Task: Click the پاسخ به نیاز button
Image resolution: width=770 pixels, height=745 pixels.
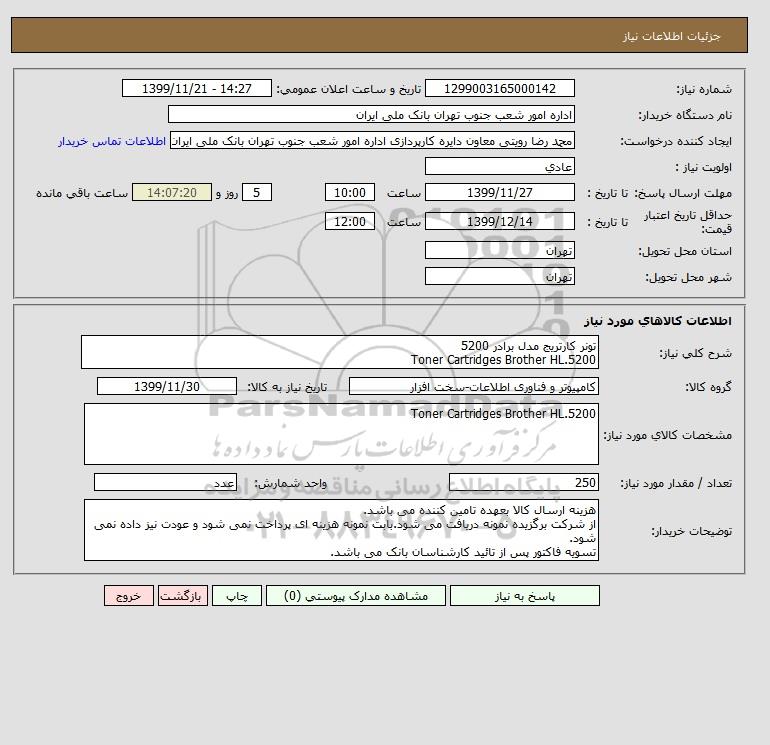Action: (x=524, y=596)
